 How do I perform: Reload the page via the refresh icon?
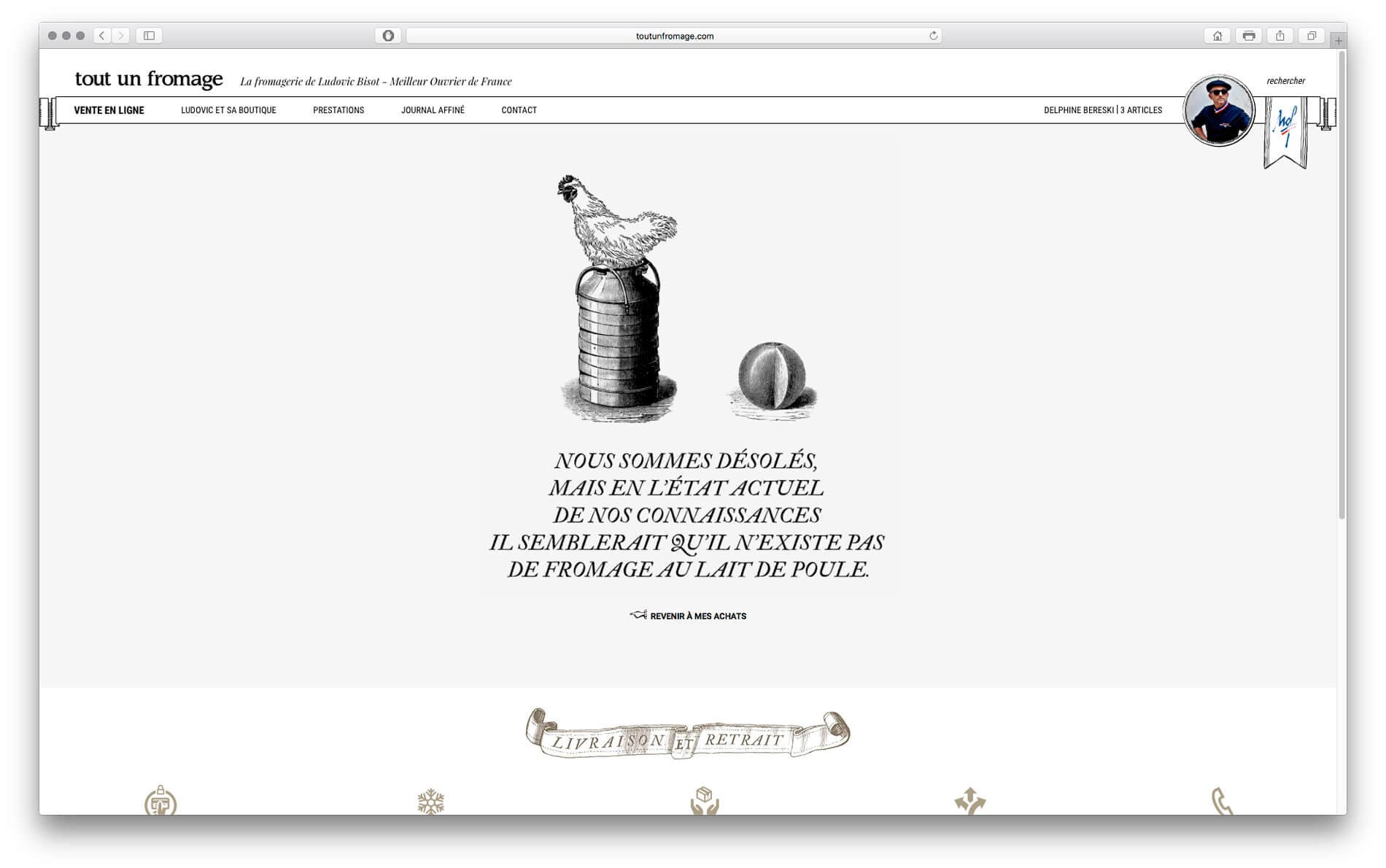point(932,34)
